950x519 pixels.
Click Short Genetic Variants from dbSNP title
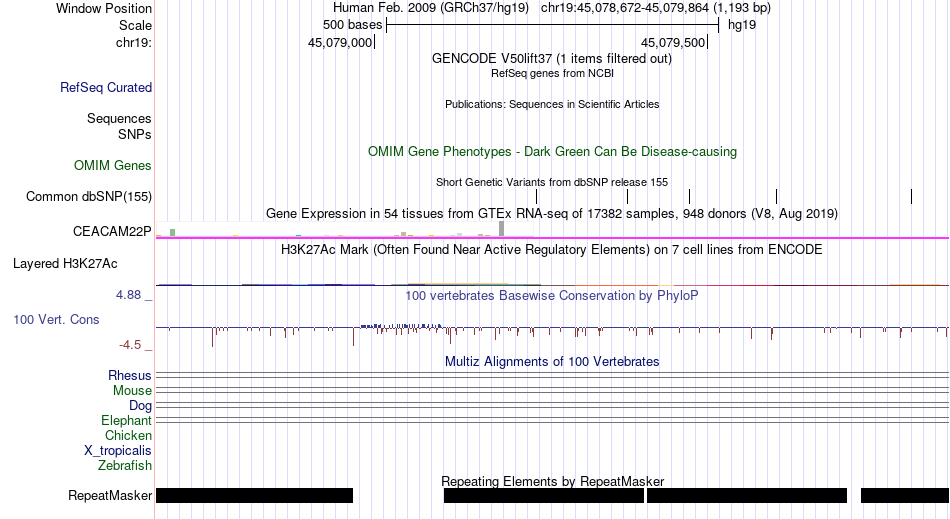coord(552,182)
